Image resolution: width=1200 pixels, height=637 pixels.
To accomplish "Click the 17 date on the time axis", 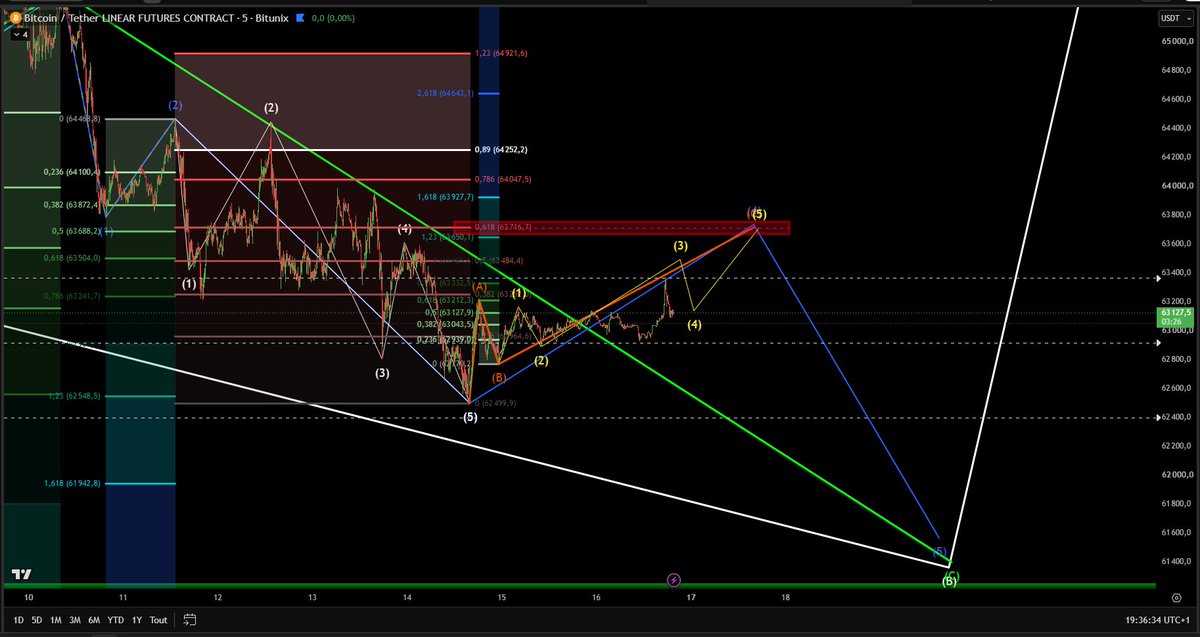I will point(691,597).
